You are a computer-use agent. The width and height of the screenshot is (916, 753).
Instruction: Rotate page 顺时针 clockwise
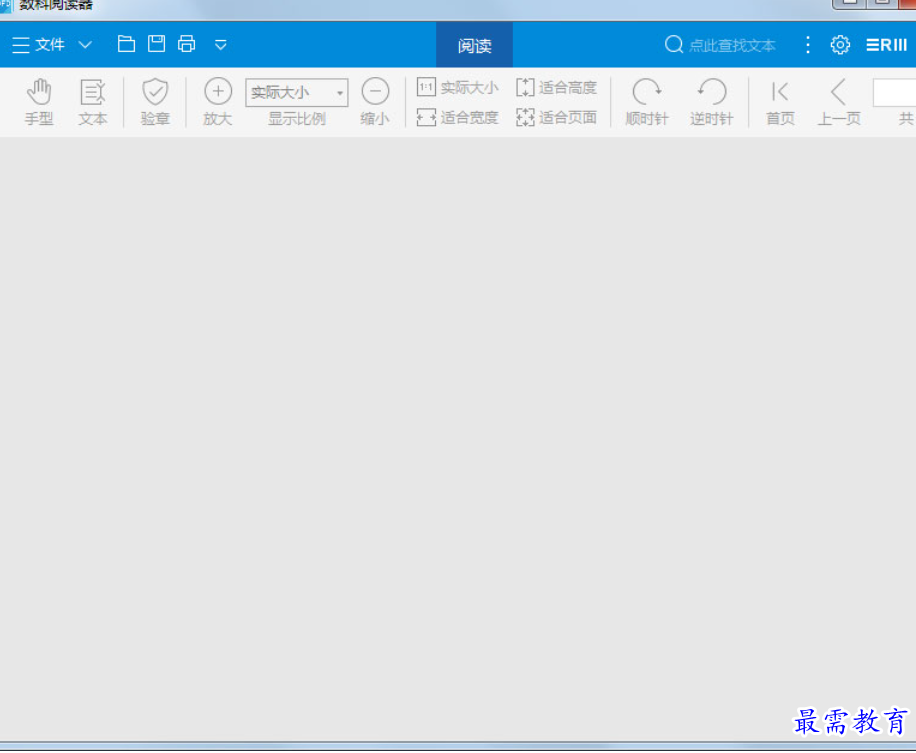tap(647, 102)
